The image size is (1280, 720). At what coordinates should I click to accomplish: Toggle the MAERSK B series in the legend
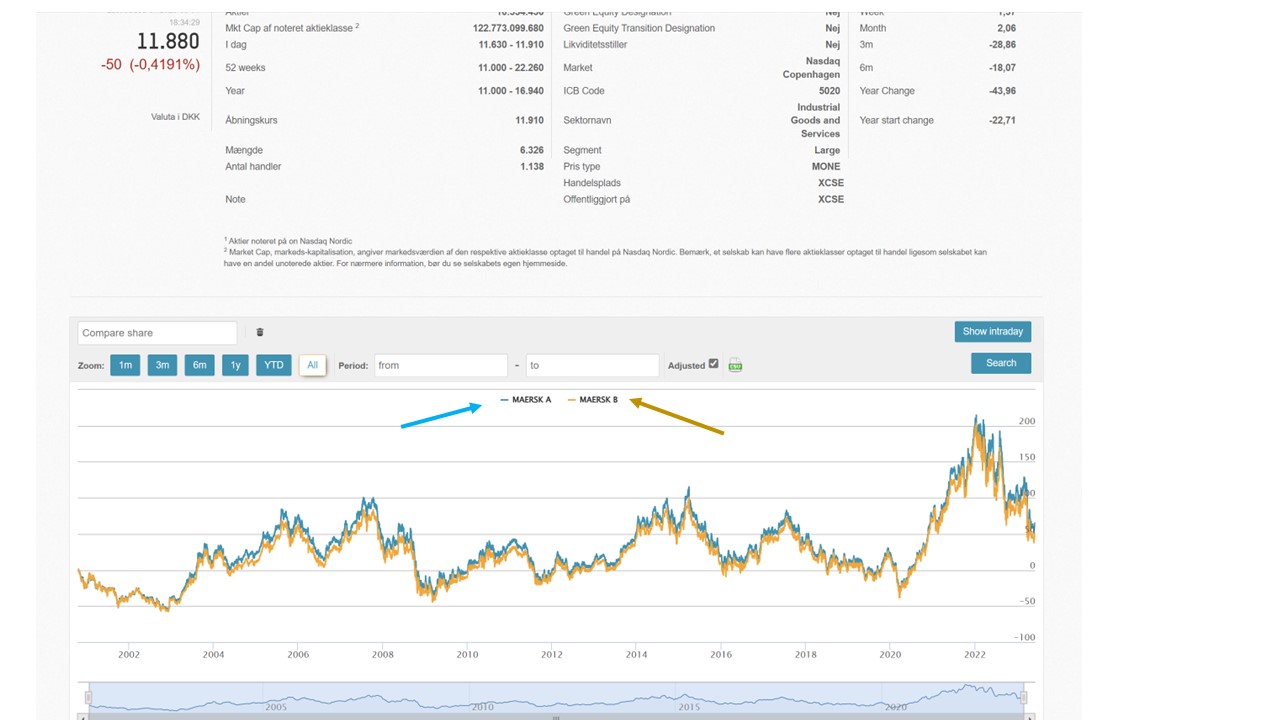click(x=593, y=400)
